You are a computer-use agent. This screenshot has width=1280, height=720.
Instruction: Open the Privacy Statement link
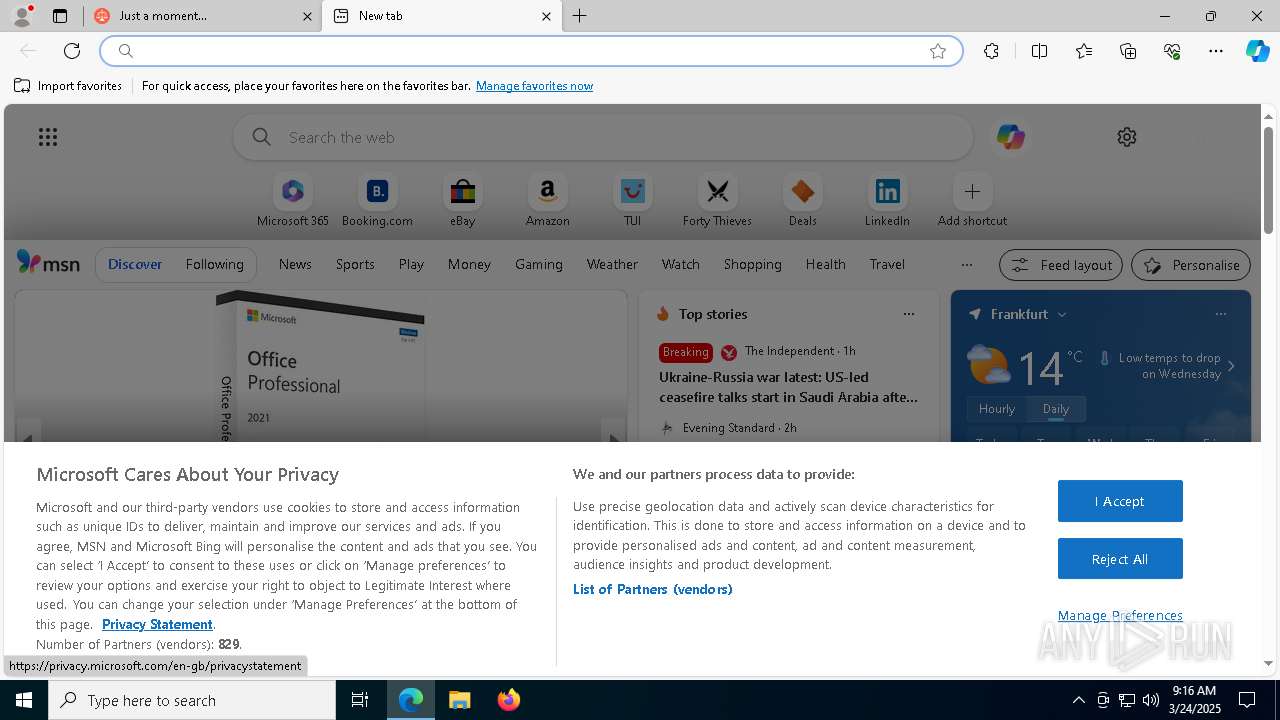tap(157, 624)
